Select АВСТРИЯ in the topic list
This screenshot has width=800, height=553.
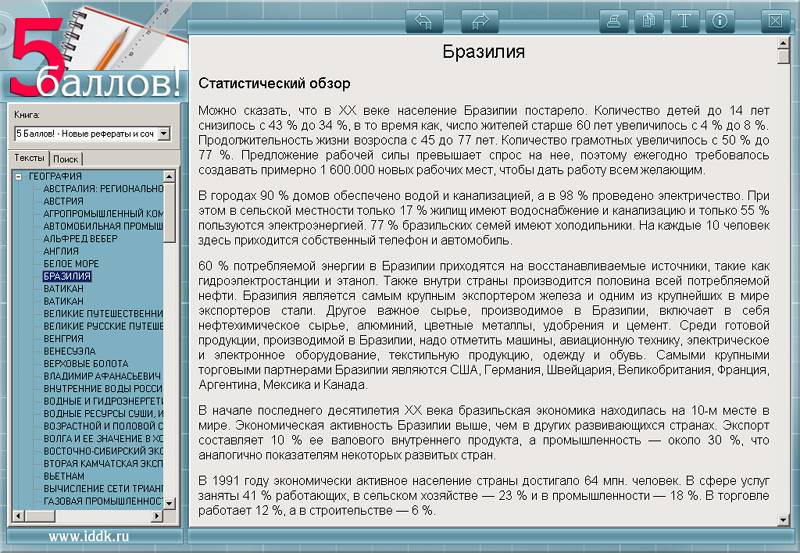[x=63, y=201]
